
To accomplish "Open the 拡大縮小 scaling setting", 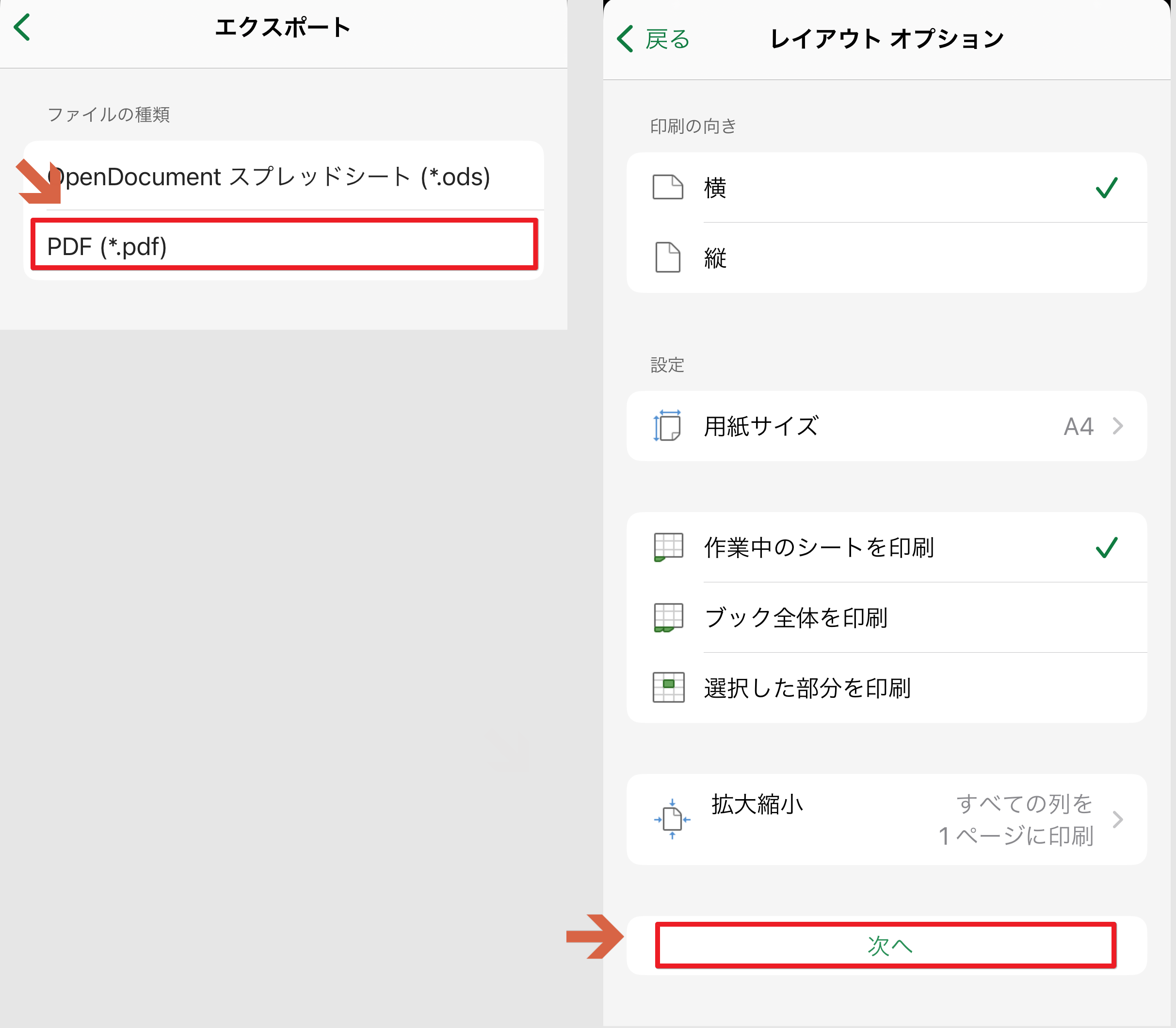I will point(886,820).
